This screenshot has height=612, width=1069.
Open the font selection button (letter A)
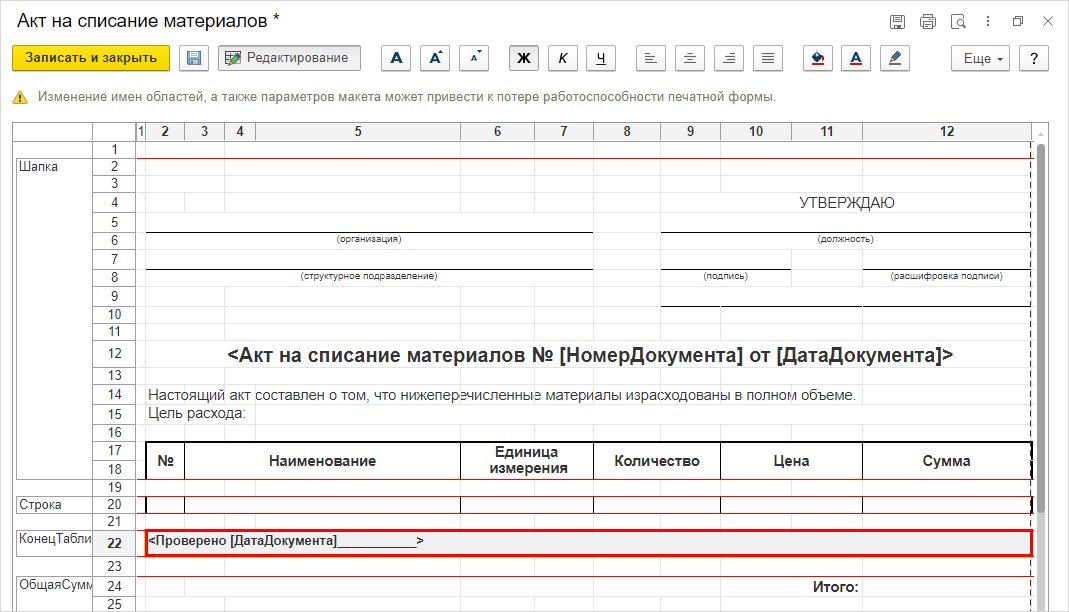[396, 58]
